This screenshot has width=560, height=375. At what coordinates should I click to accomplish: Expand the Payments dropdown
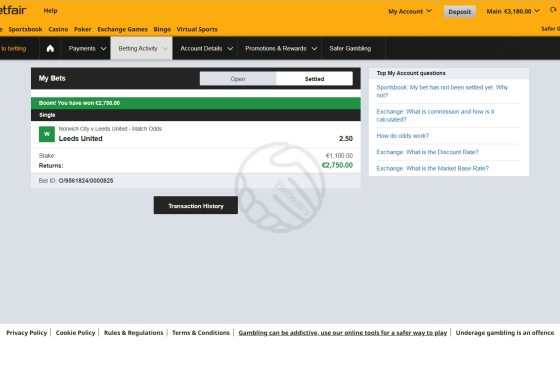point(87,48)
